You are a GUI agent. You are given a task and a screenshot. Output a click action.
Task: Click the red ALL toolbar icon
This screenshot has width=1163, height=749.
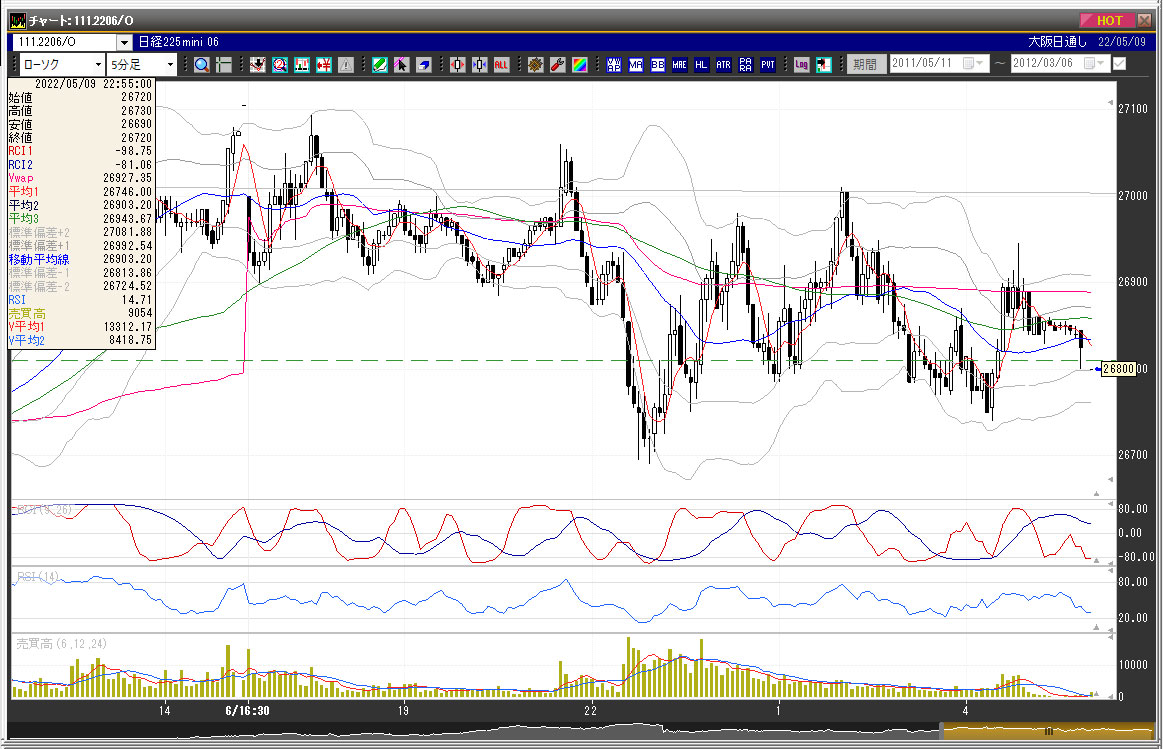[x=501, y=65]
